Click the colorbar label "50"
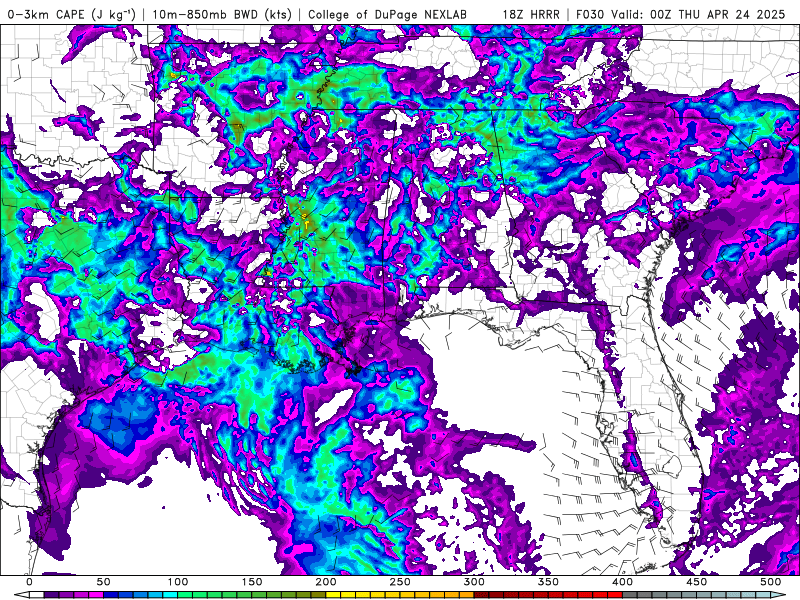Viewport: 800px width, 600px height. click(104, 582)
